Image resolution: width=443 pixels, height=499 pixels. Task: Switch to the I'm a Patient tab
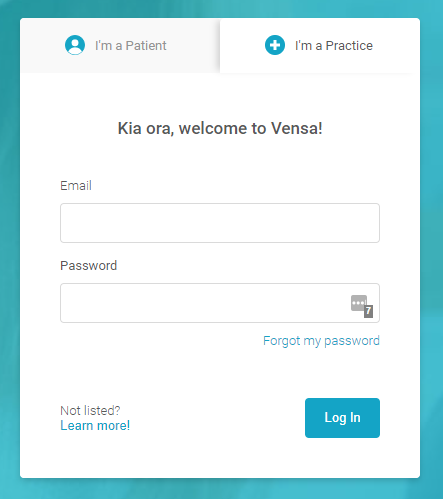[x=120, y=45]
